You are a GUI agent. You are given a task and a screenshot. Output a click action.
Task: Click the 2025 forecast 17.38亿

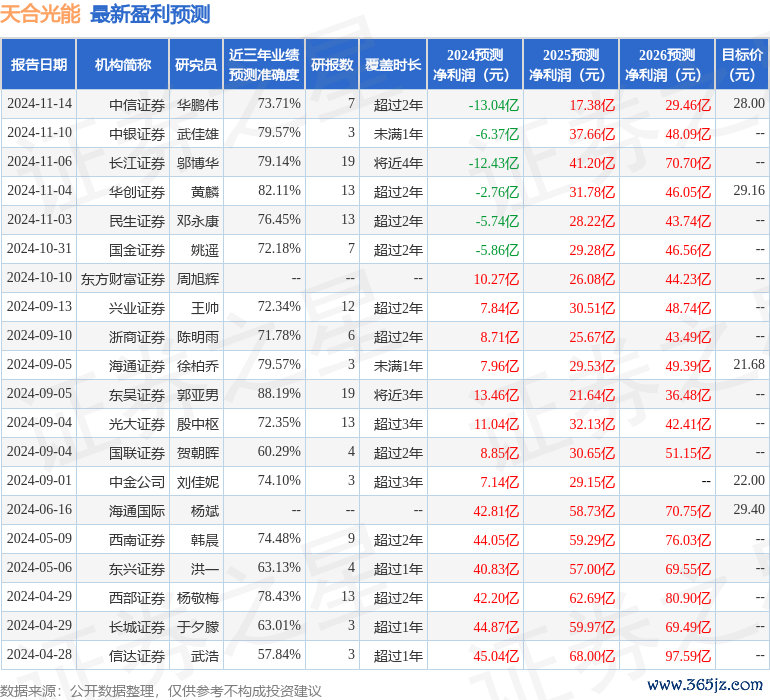tap(592, 105)
